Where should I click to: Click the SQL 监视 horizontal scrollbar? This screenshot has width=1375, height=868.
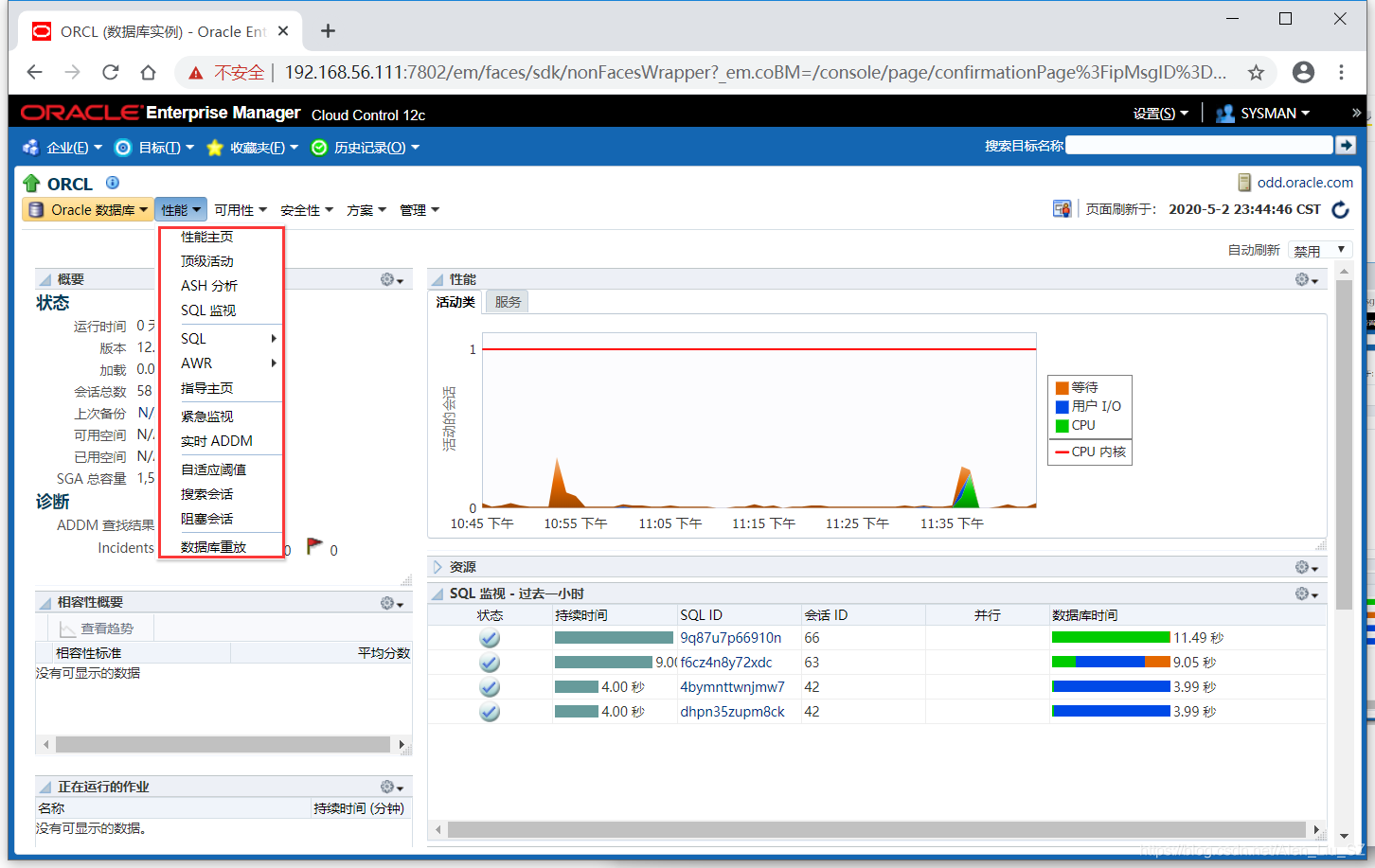coord(876,830)
